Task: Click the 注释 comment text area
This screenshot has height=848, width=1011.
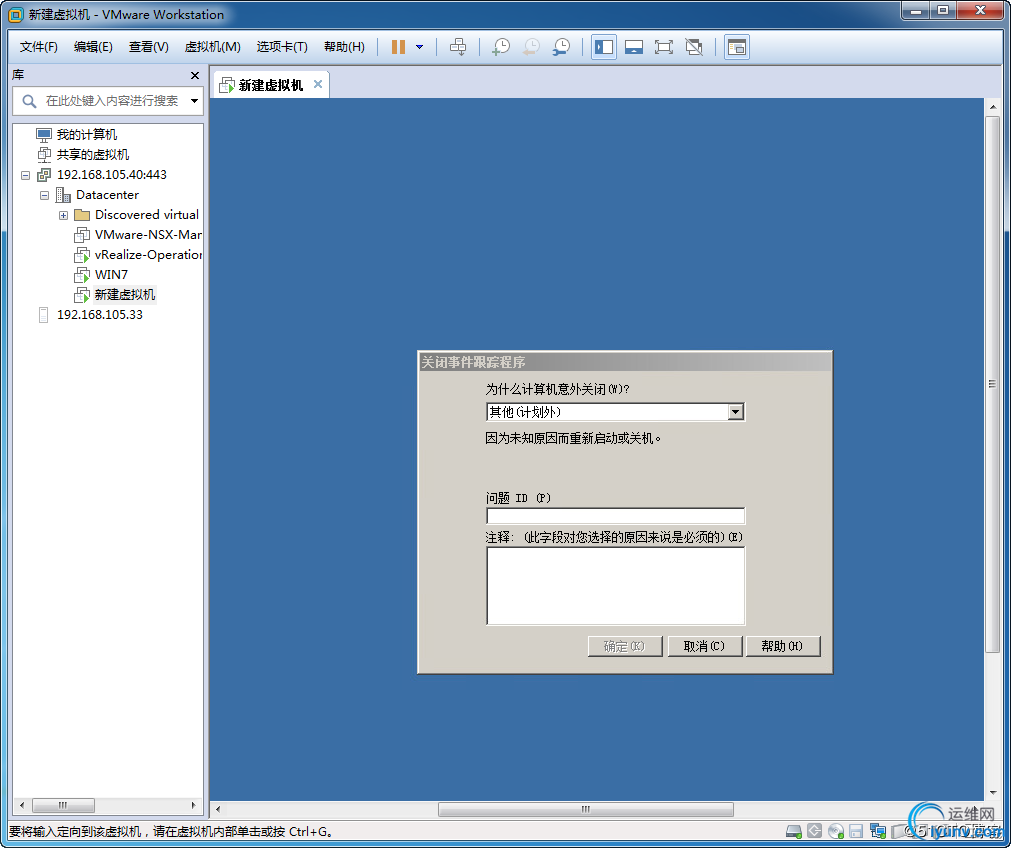Action: click(615, 586)
